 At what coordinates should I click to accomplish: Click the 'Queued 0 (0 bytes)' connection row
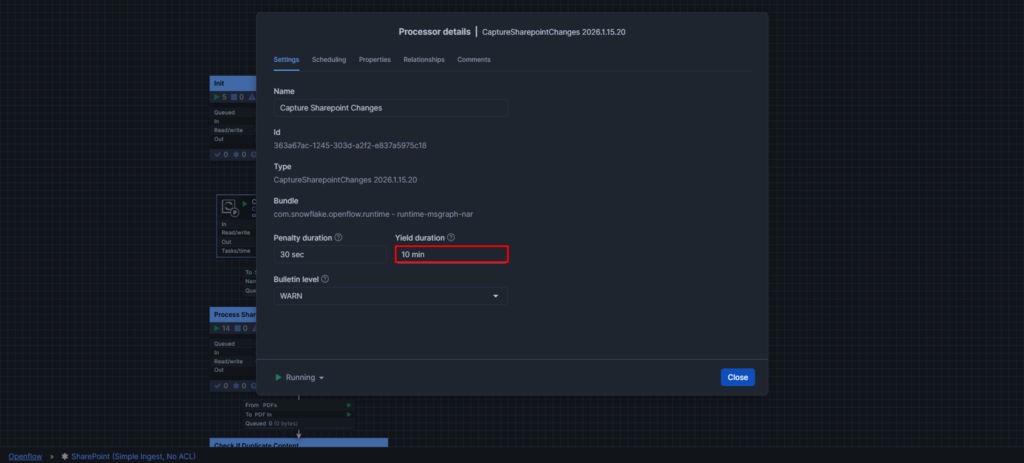(272, 423)
